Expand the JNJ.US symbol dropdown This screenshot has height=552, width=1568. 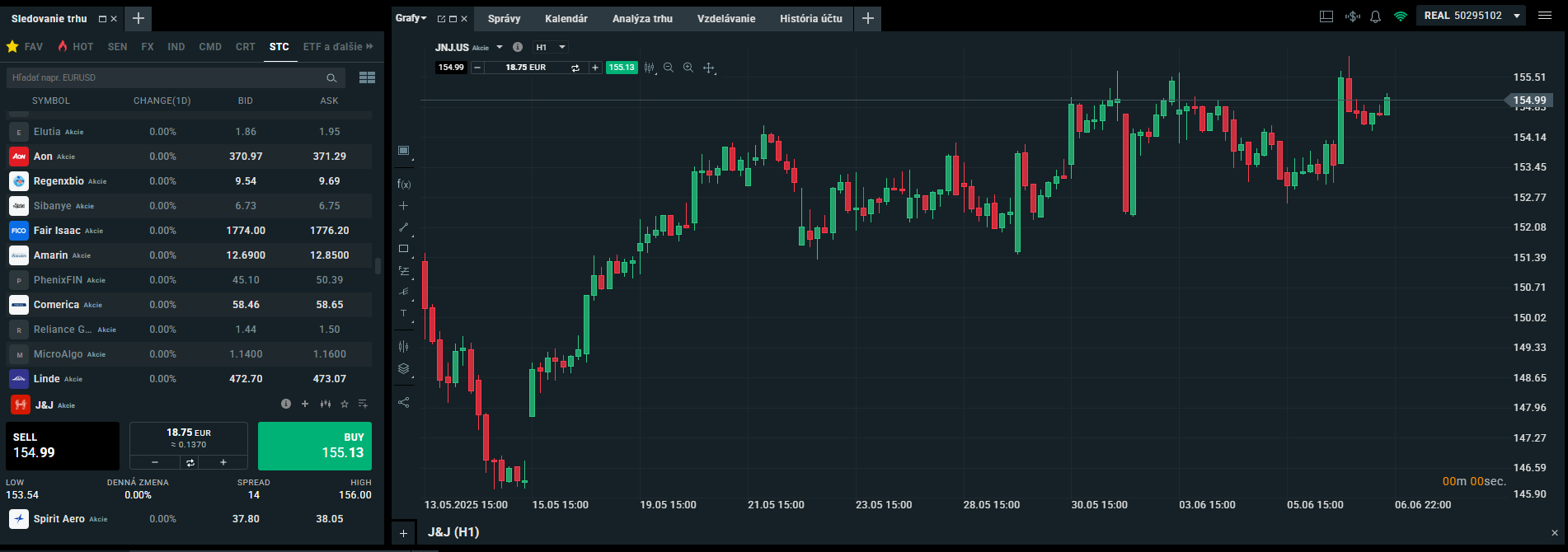500,47
